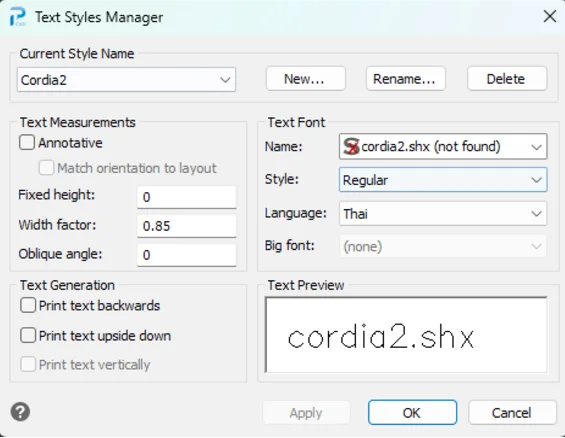The width and height of the screenshot is (565, 438).
Task: Click the Current Style Name label
Action: coord(77,54)
